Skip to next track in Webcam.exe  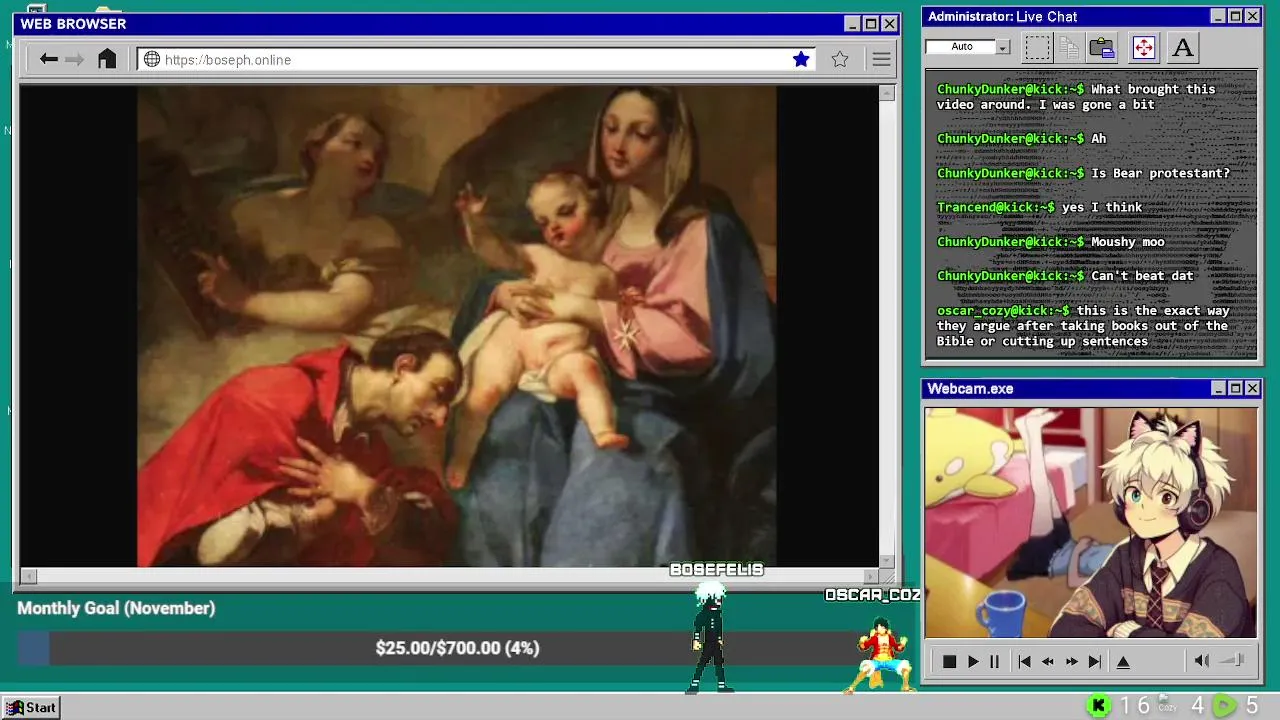[x=1095, y=661]
